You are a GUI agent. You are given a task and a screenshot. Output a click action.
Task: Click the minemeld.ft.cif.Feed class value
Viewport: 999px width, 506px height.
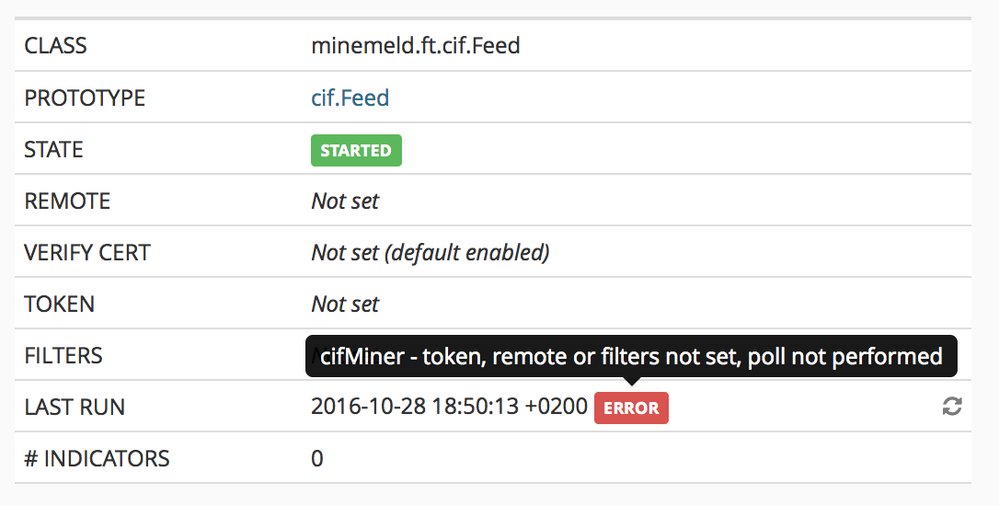415,46
